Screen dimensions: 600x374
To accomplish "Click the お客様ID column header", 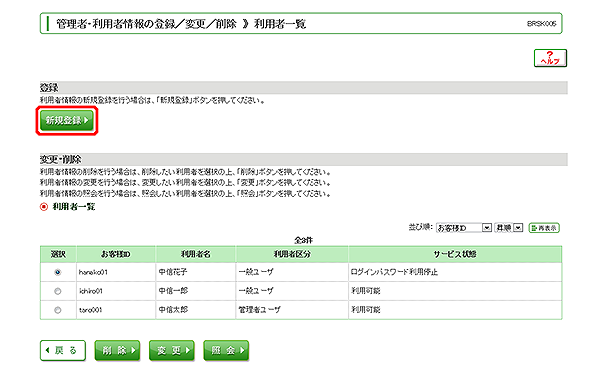I will (x=116, y=254).
